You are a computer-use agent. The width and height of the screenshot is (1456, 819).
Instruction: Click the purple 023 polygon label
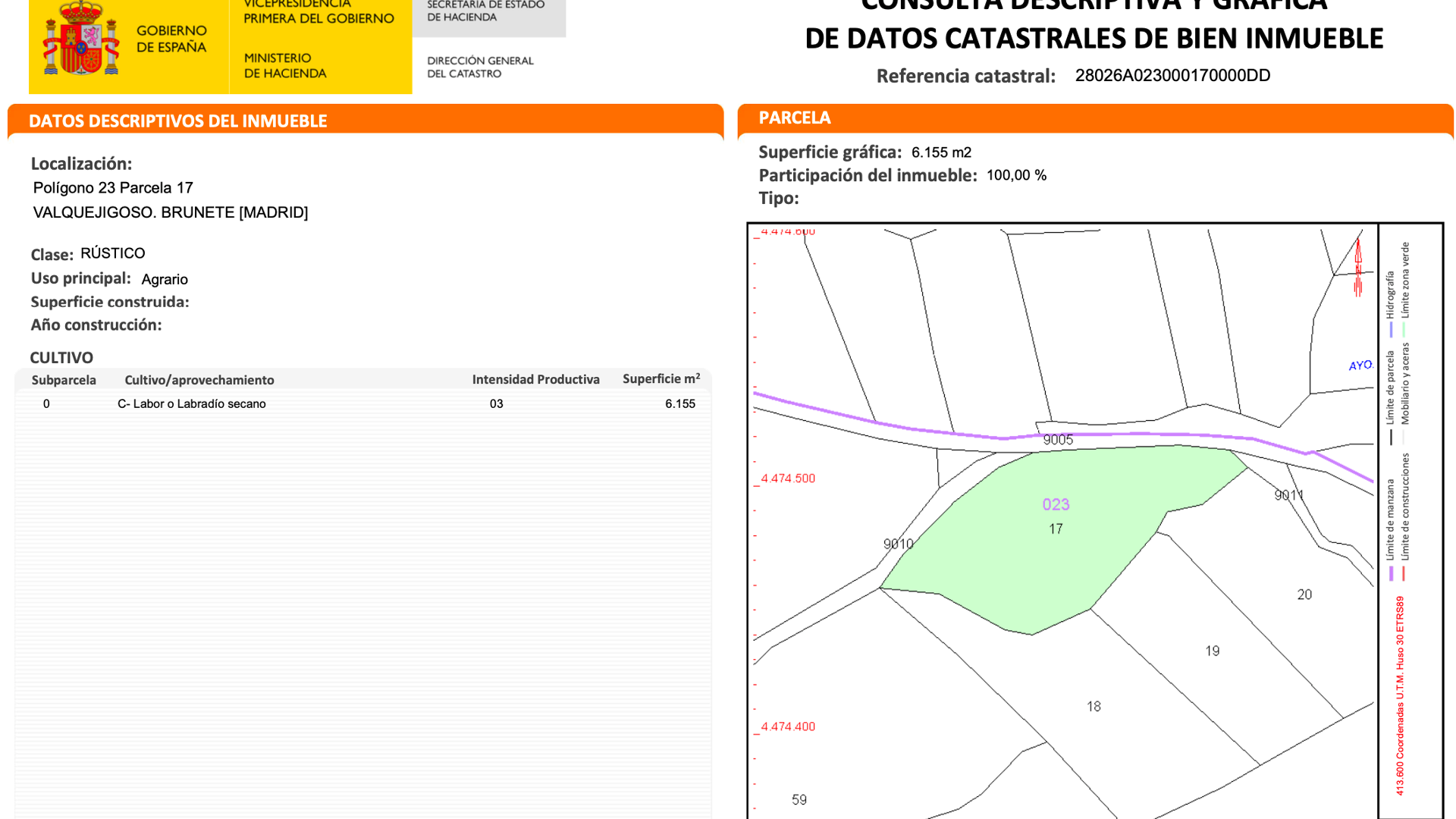tap(1056, 505)
